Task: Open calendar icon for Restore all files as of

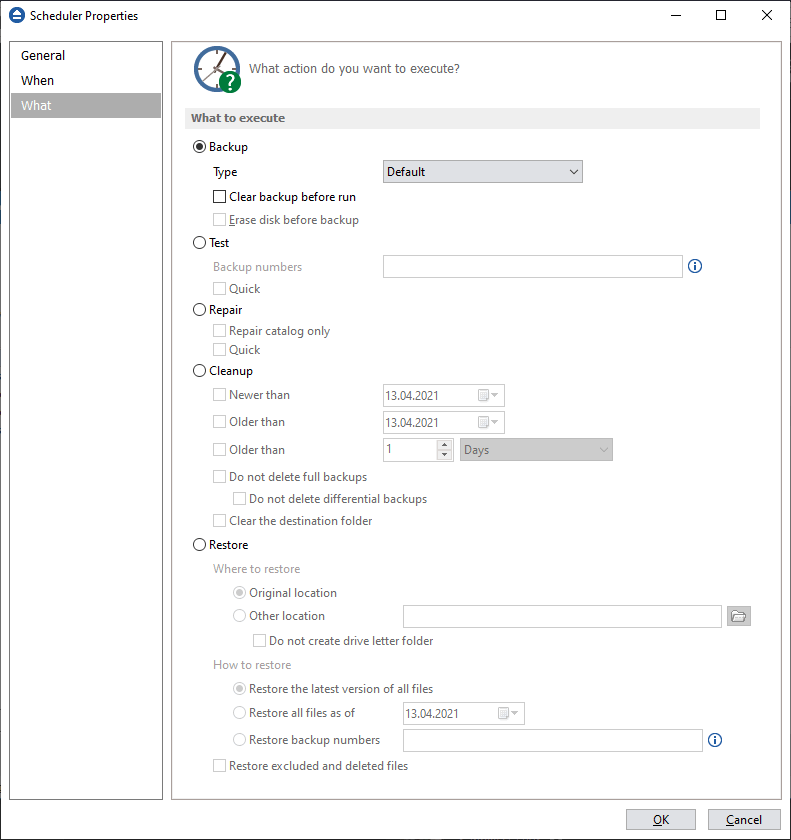Action: click(508, 714)
